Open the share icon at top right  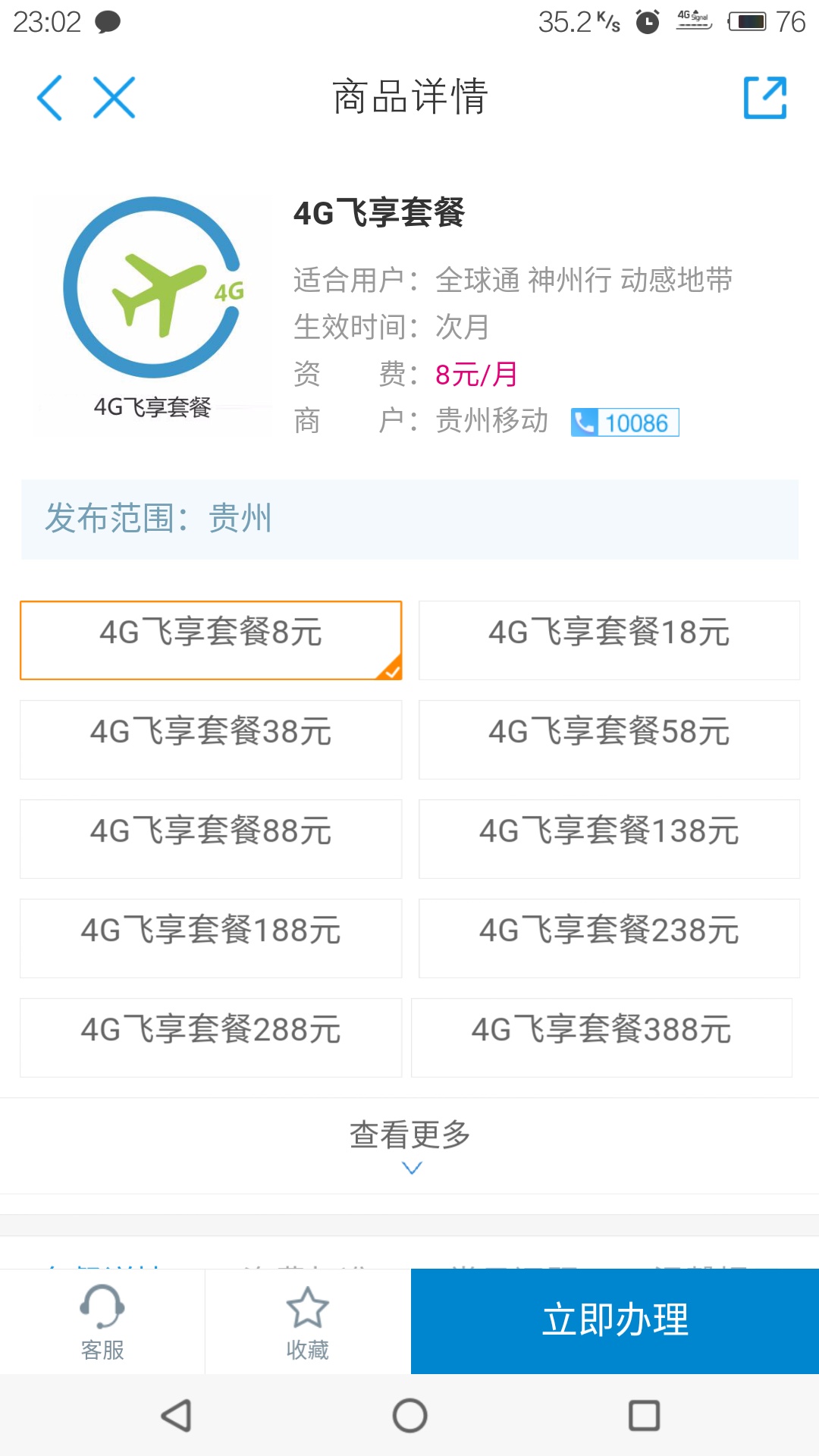[x=765, y=98]
